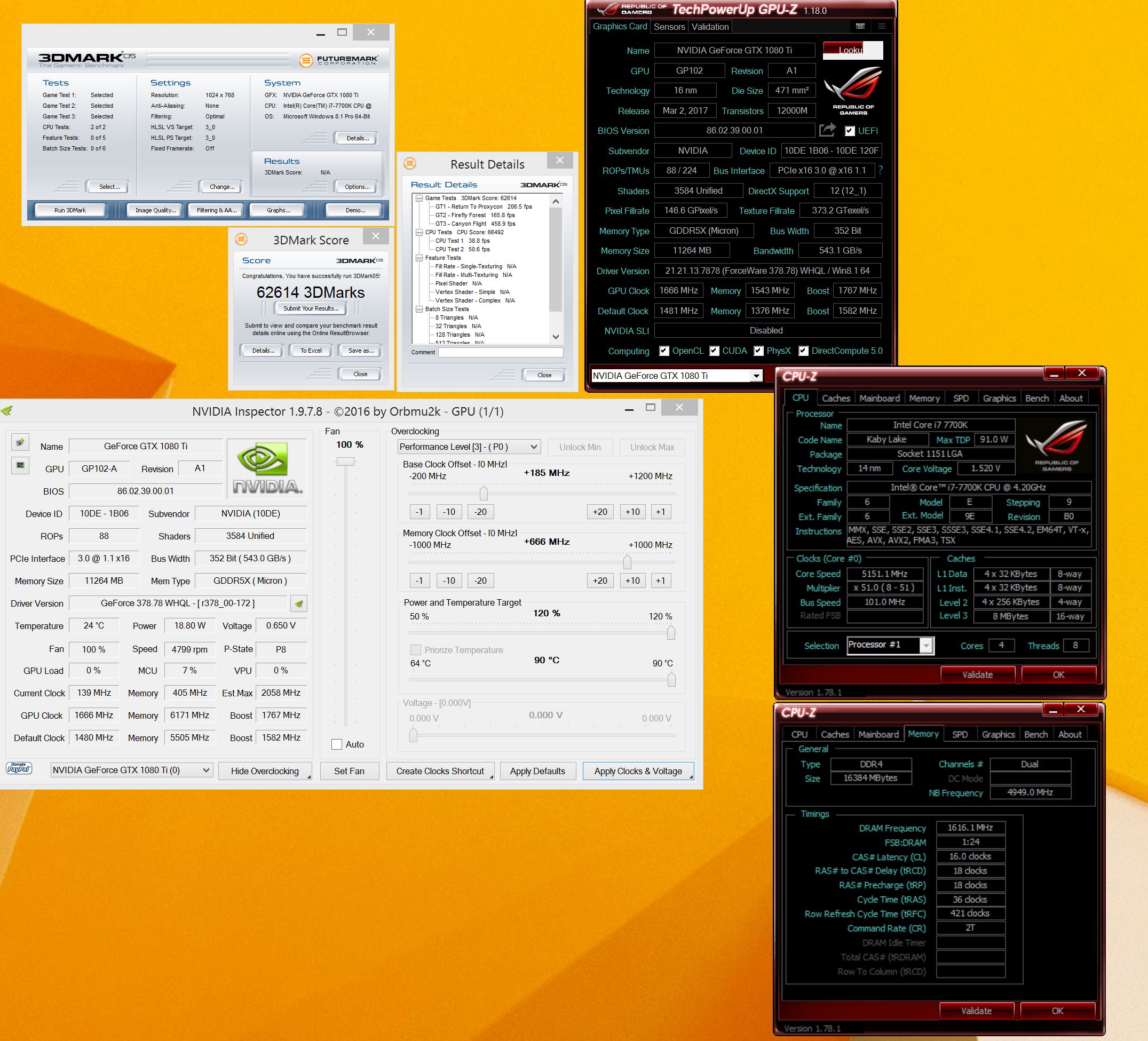Viewport: 1148px width, 1041px height.
Task: Open Bench tab in upper CPU-Z window
Action: pos(1036,399)
